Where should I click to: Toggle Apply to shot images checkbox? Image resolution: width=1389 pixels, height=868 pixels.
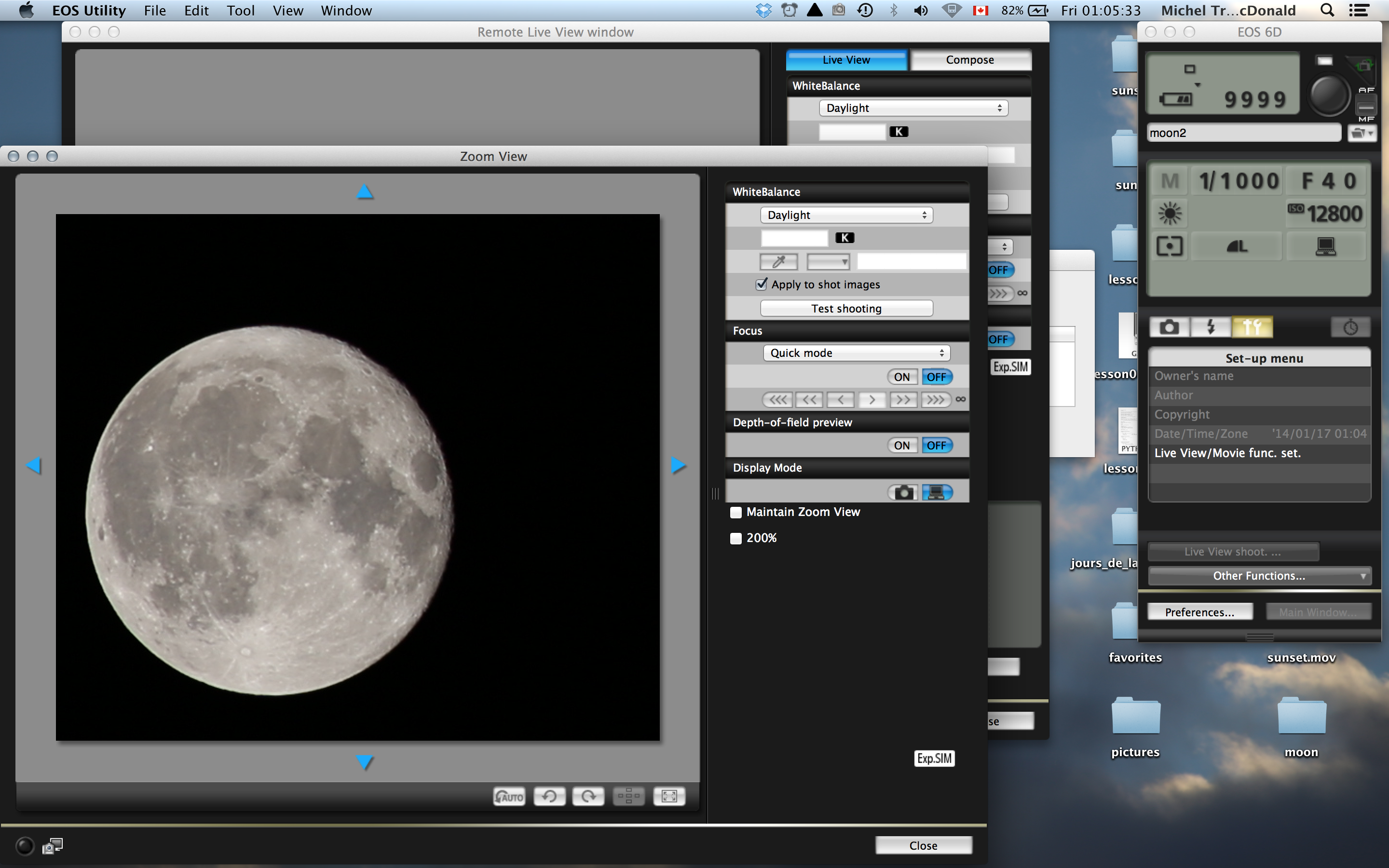click(762, 284)
